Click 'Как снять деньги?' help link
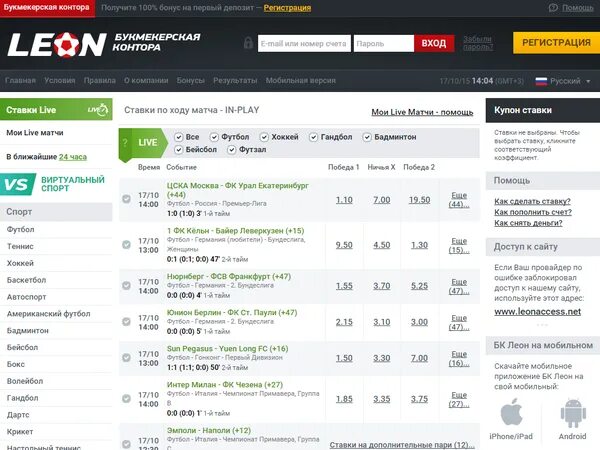This screenshot has height=450, width=600. [528, 223]
